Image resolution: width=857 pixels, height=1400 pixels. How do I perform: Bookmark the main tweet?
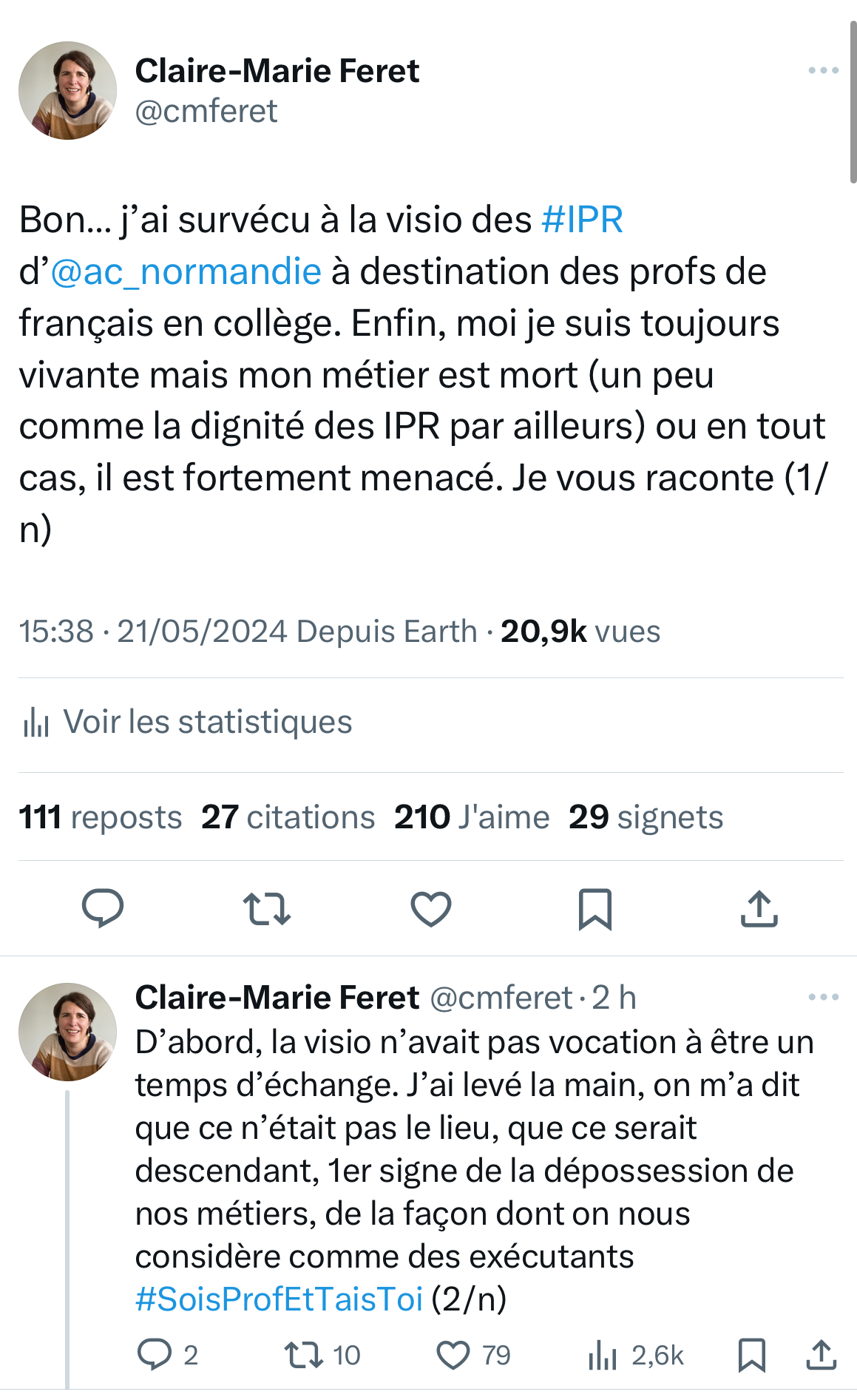pos(595,908)
